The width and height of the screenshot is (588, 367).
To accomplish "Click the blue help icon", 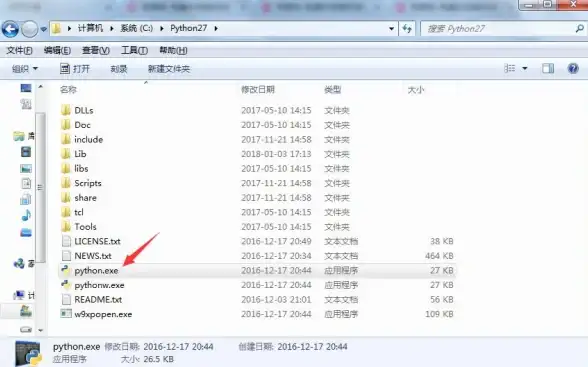I will tap(573, 68).
